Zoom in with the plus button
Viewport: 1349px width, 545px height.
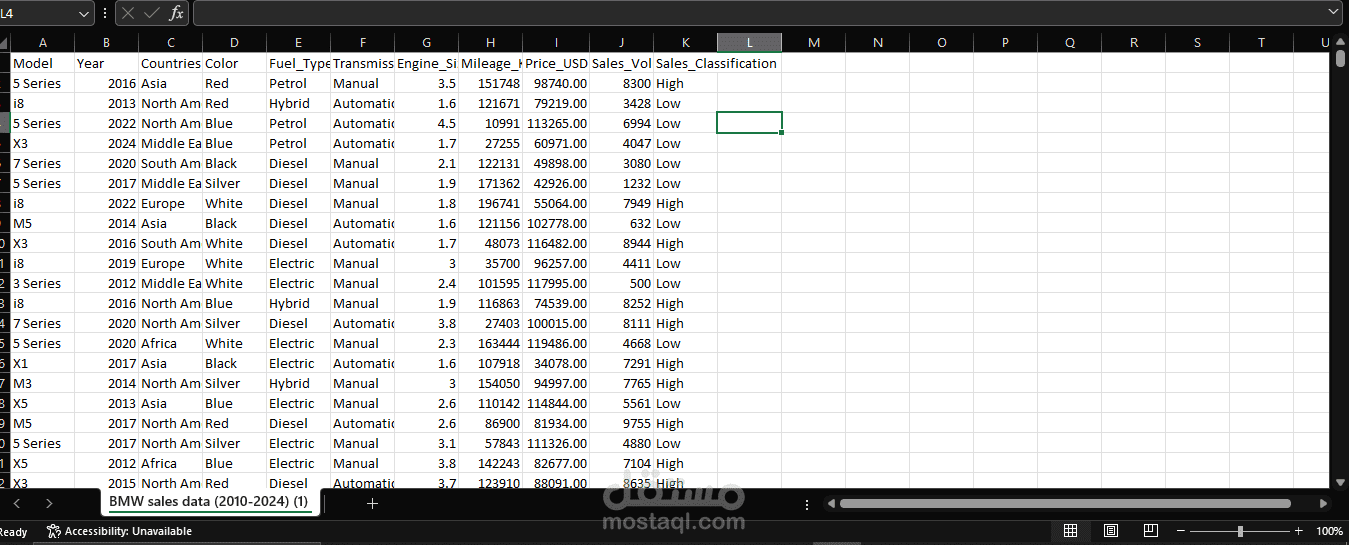pos(1299,531)
